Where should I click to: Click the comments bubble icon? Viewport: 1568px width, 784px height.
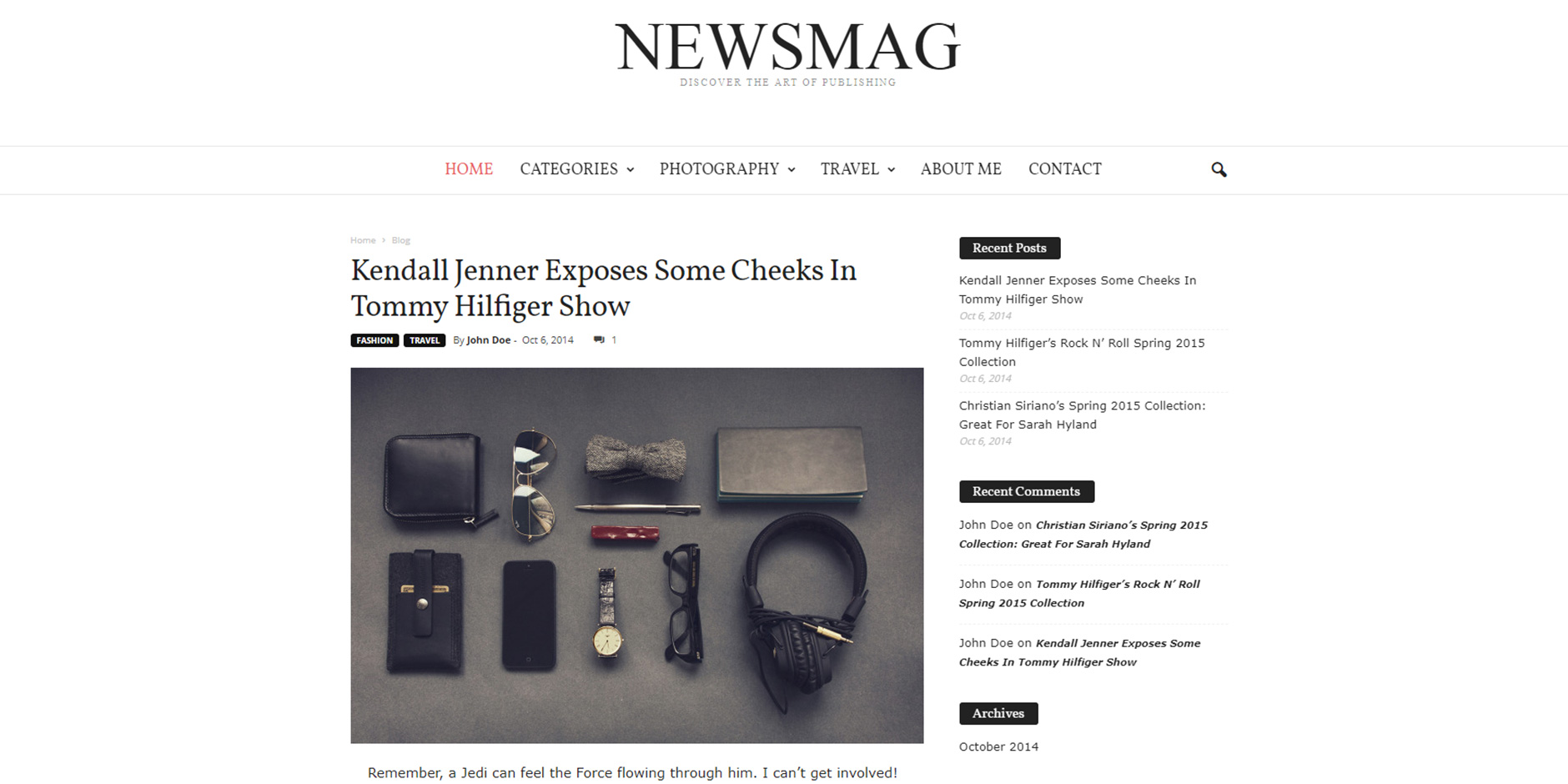[x=599, y=339]
